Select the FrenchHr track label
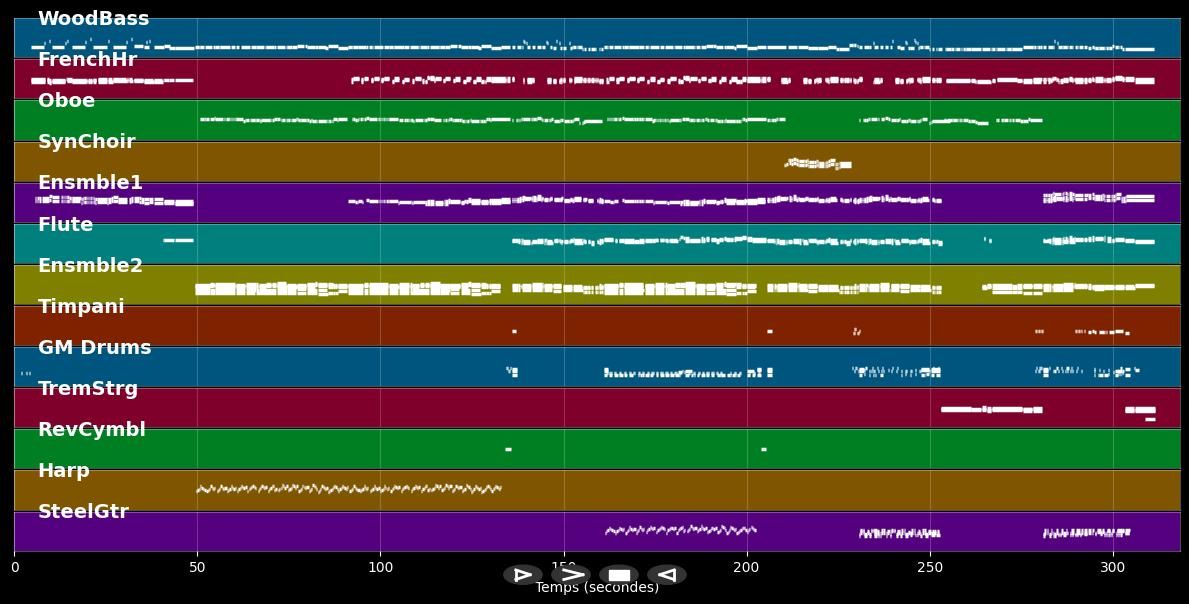The height and width of the screenshot is (604, 1189). [87, 60]
